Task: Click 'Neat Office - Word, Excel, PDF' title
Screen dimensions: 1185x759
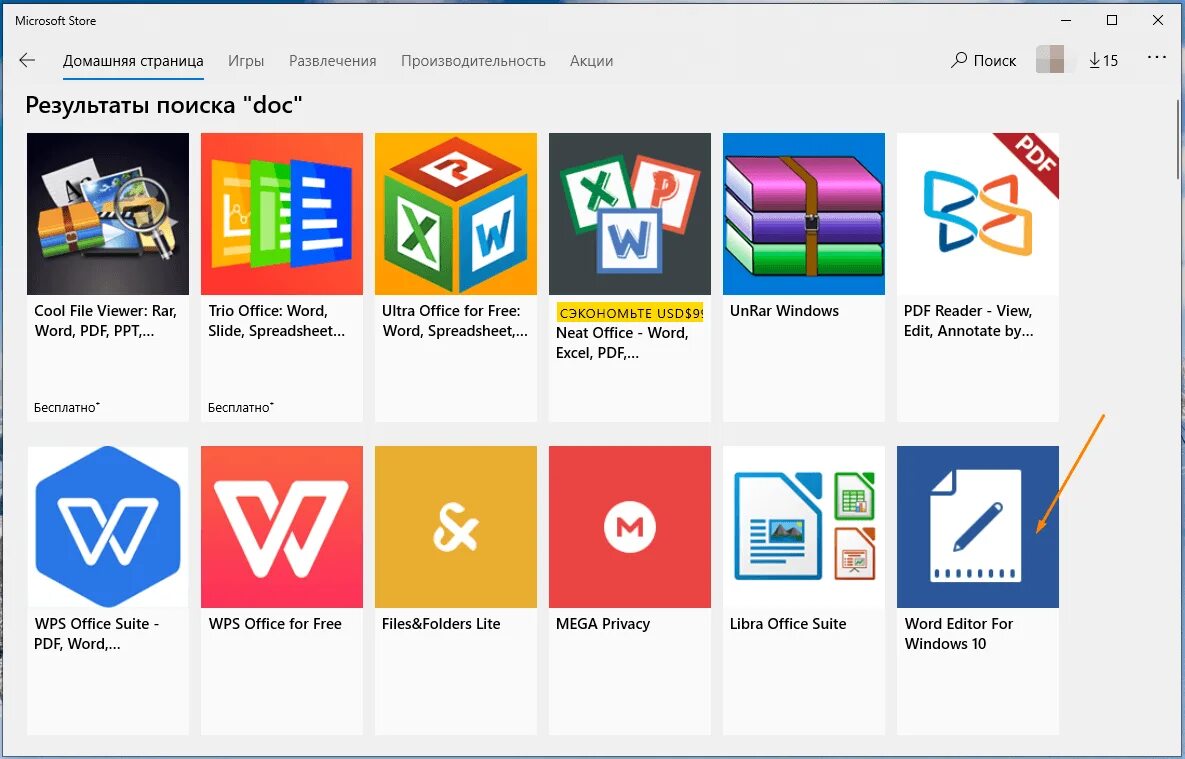Action: pos(622,342)
